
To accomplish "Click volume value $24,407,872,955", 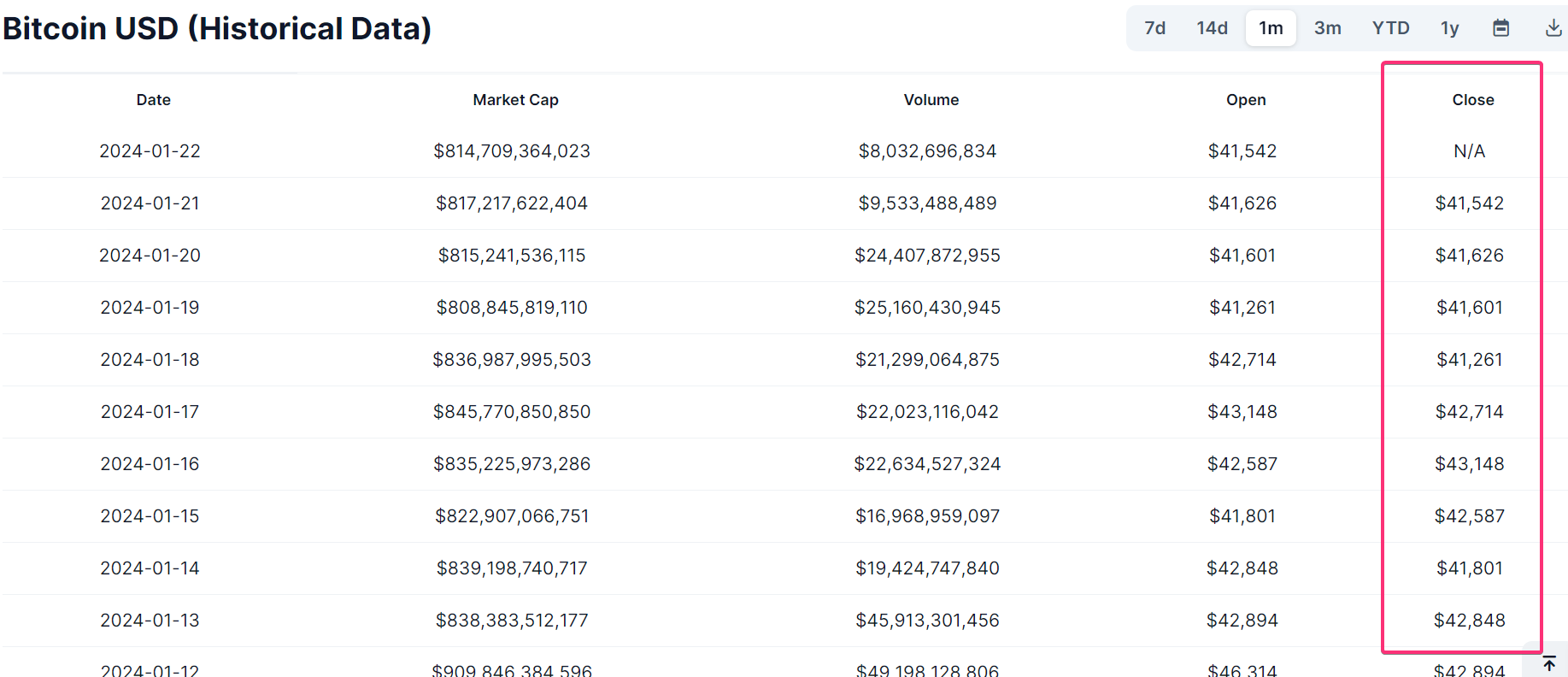I will 928,256.
